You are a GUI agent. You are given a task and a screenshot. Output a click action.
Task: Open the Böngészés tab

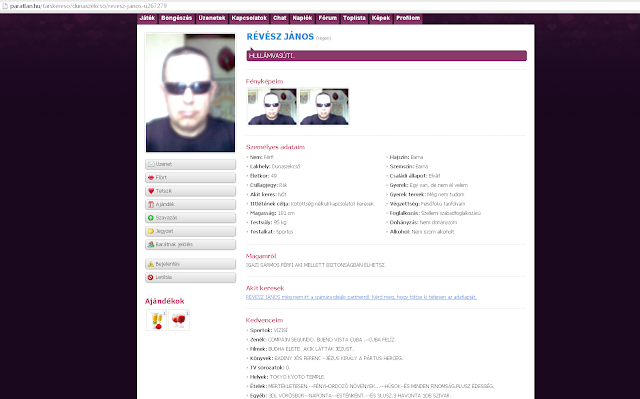point(176,18)
